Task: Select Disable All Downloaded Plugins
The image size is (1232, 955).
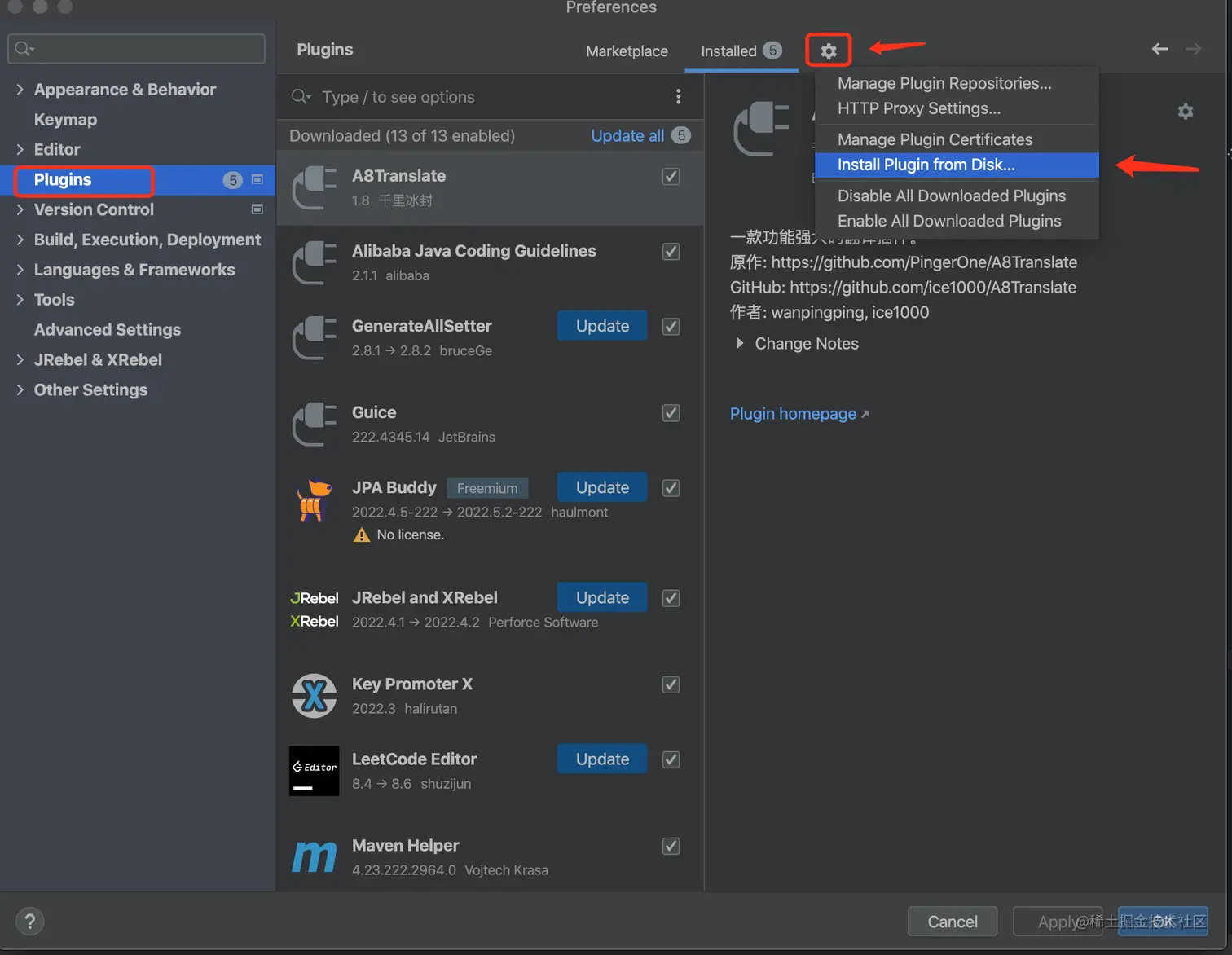Action: coord(957,196)
